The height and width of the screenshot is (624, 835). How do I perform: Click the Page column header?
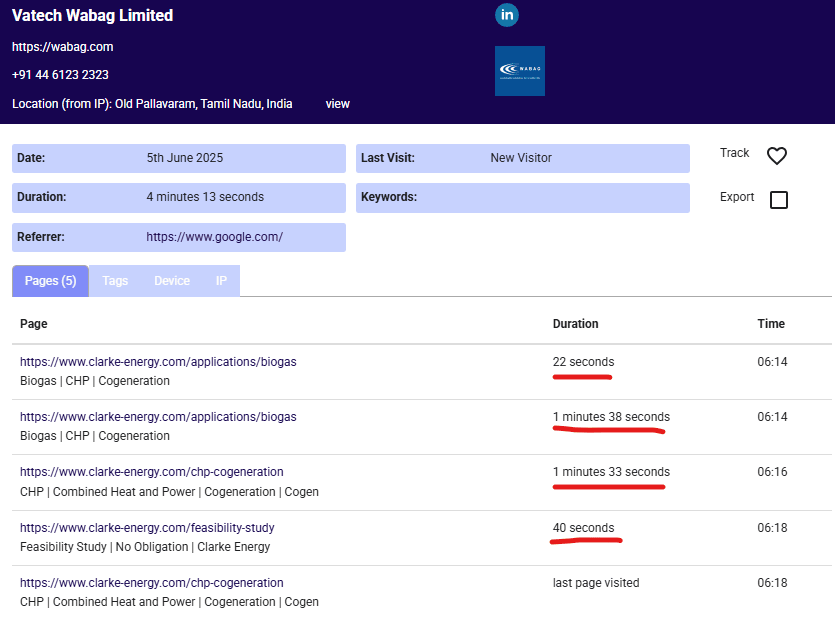34,324
